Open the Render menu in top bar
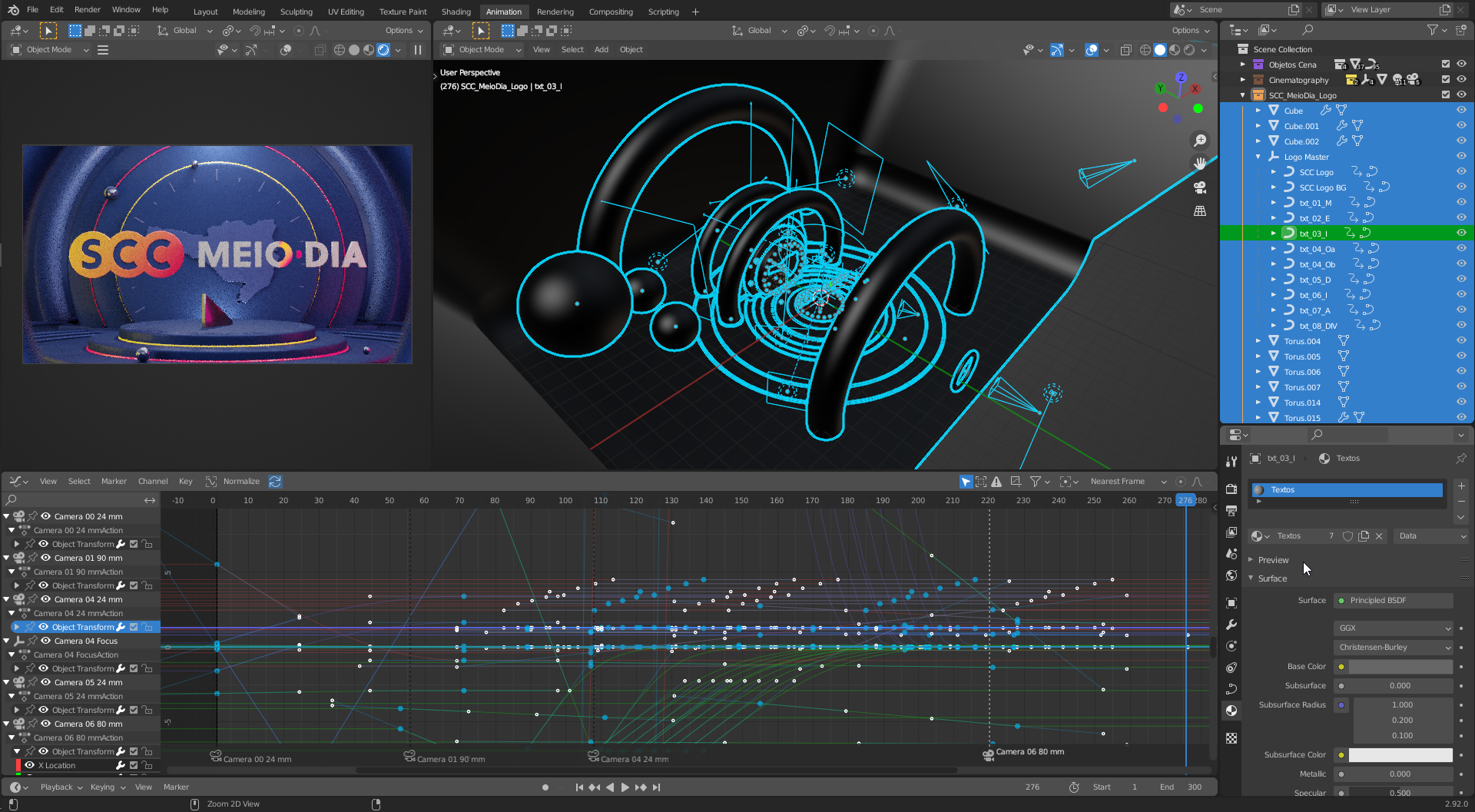The width and height of the screenshot is (1475, 812). click(87, 10)
